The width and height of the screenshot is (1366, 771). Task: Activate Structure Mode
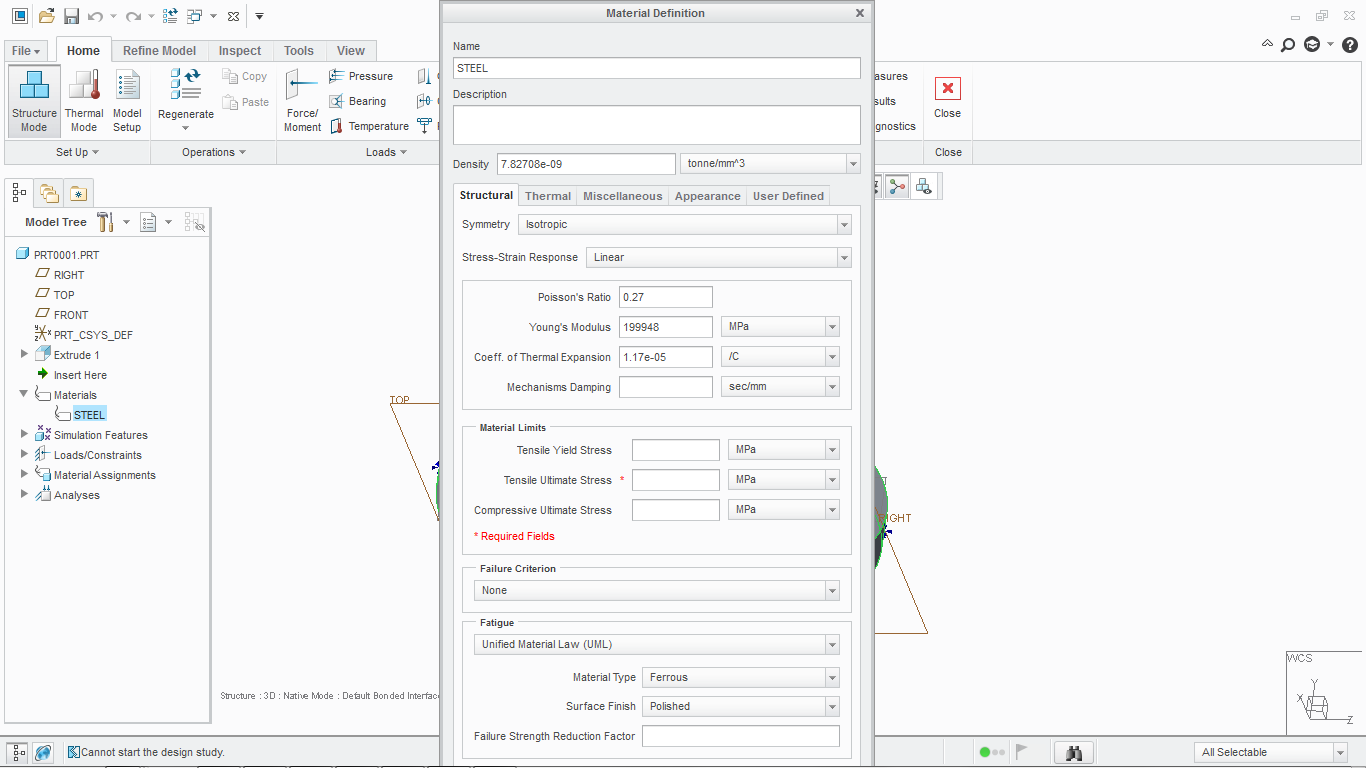pyautogui.click(x=34, y=101)
